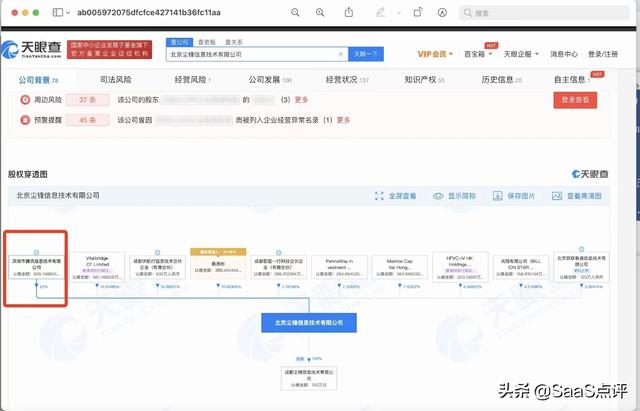Show the markup toolbar circle-A icon
This screenshot has height=411, width=640.
click(x=442, y=13)
